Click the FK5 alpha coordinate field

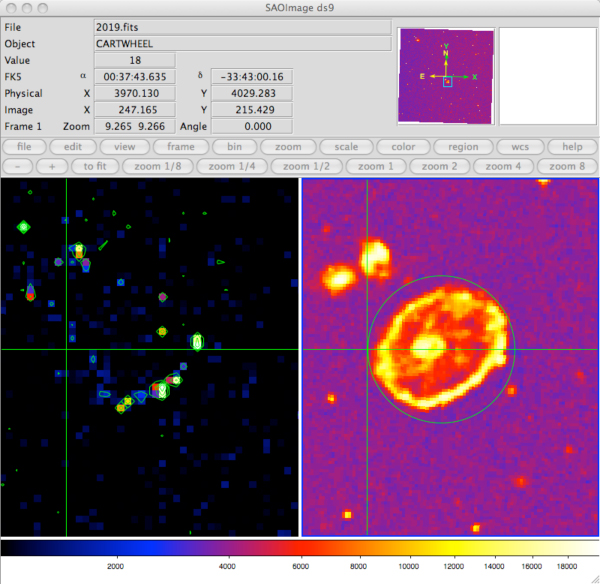click(x=135, y=77)
